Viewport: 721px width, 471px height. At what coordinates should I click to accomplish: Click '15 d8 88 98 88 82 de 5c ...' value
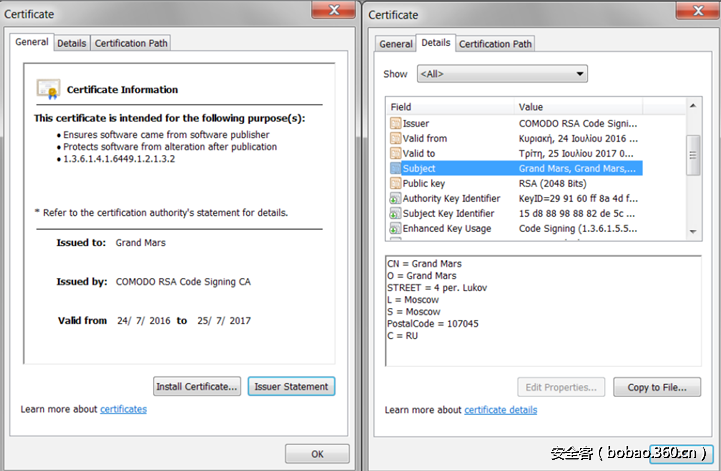(577, 214)
